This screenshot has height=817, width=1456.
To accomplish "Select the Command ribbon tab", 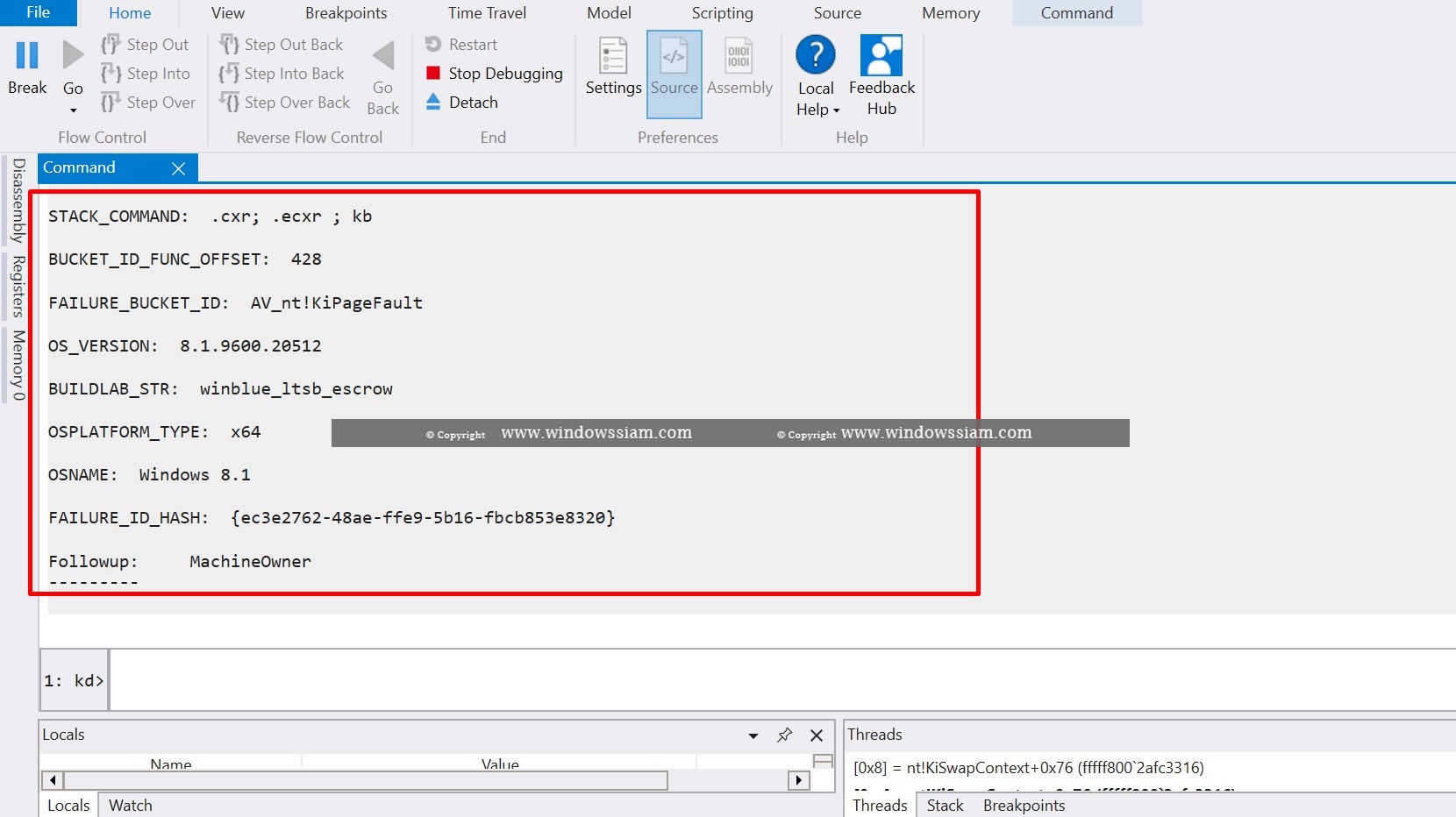I will click(1077, 13).
